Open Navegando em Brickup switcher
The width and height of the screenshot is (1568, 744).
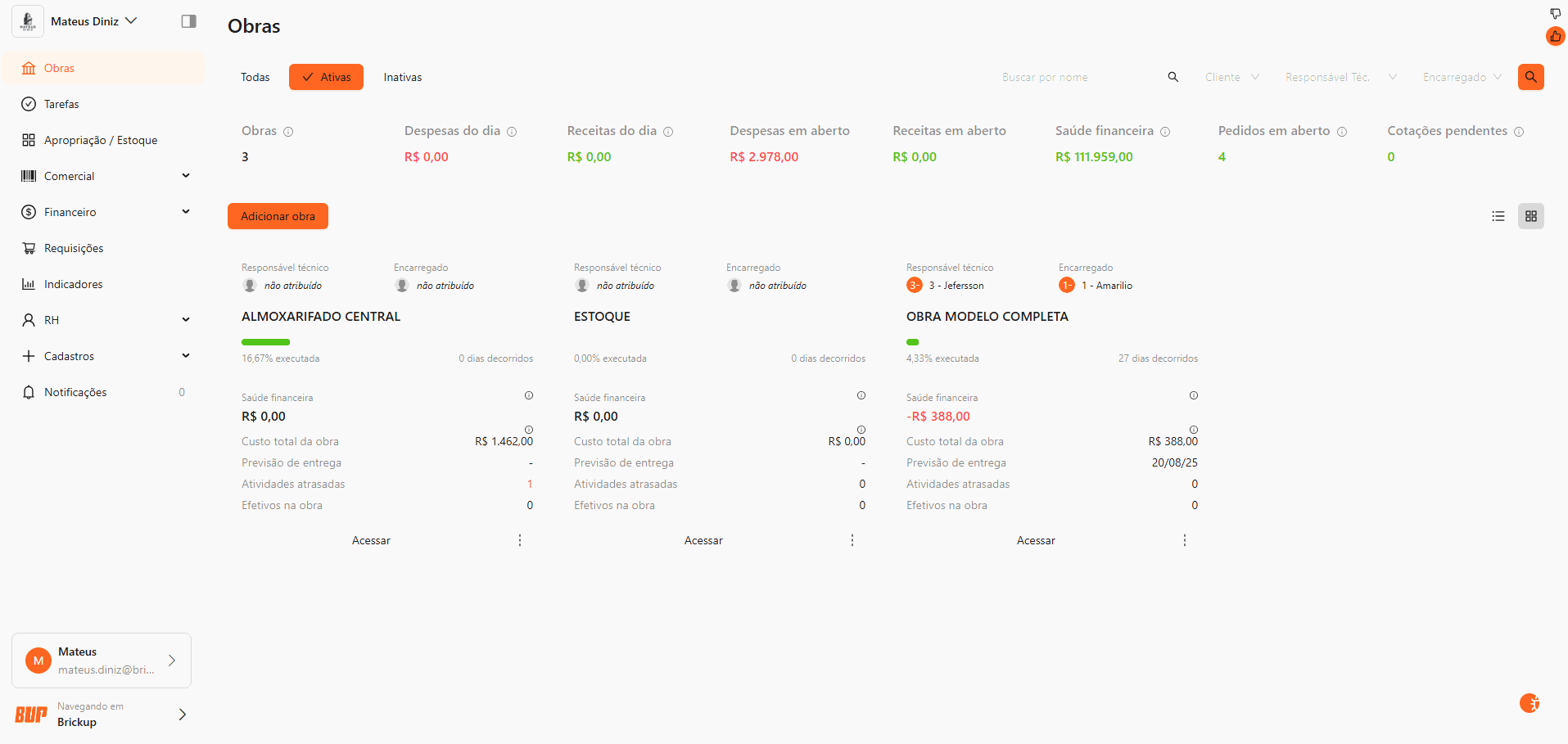[102, 715]
